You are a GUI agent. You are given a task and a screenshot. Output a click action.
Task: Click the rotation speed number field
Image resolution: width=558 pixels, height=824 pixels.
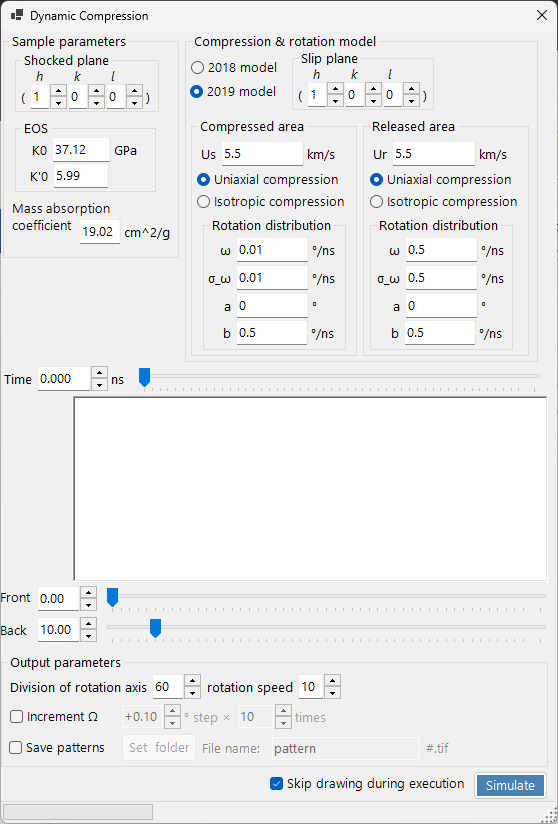pos(311,687)
